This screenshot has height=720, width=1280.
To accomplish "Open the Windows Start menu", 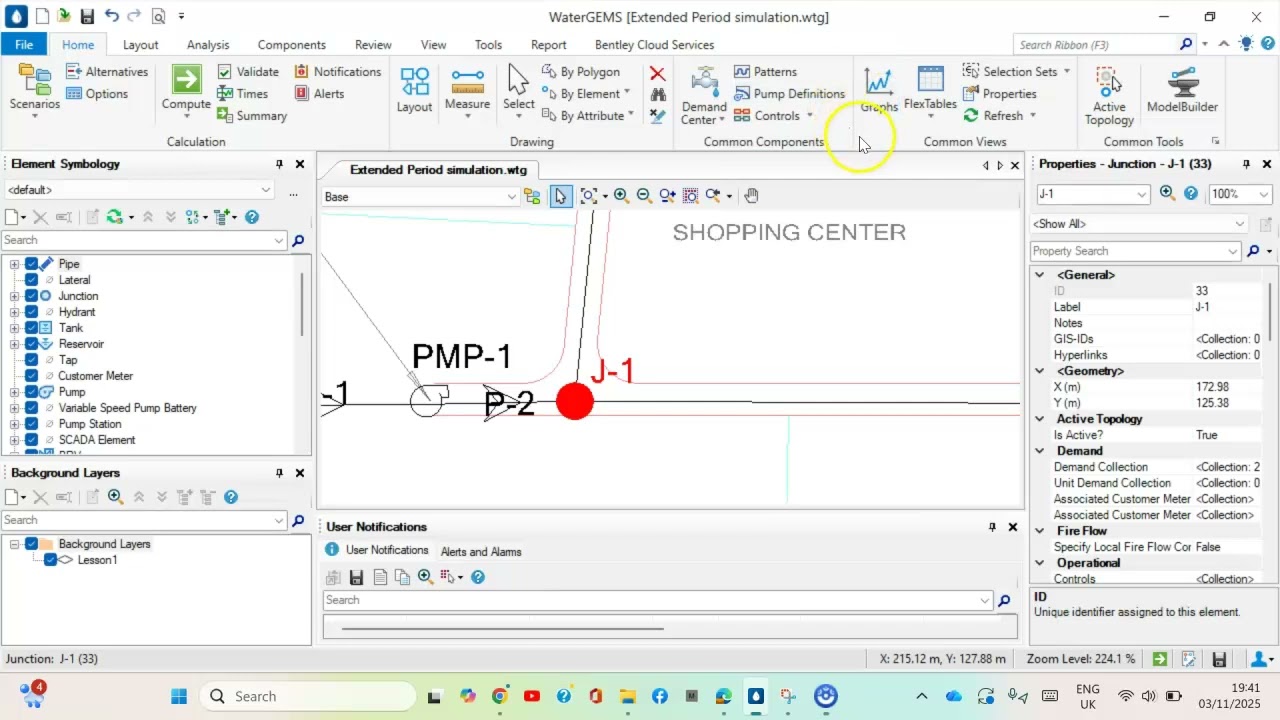I will [179, 696].
